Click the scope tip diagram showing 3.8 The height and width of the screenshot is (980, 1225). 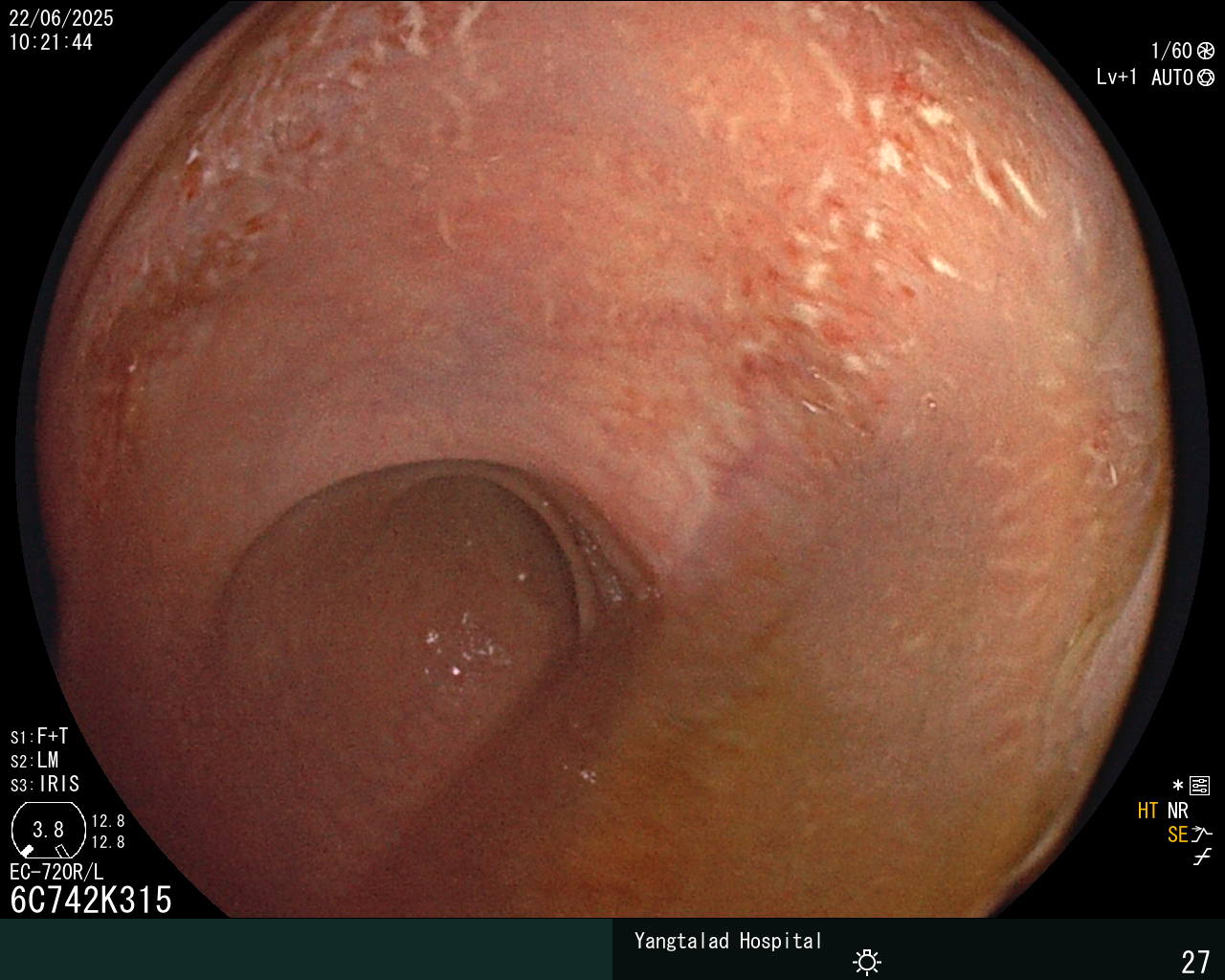click(x=48, y=829)
